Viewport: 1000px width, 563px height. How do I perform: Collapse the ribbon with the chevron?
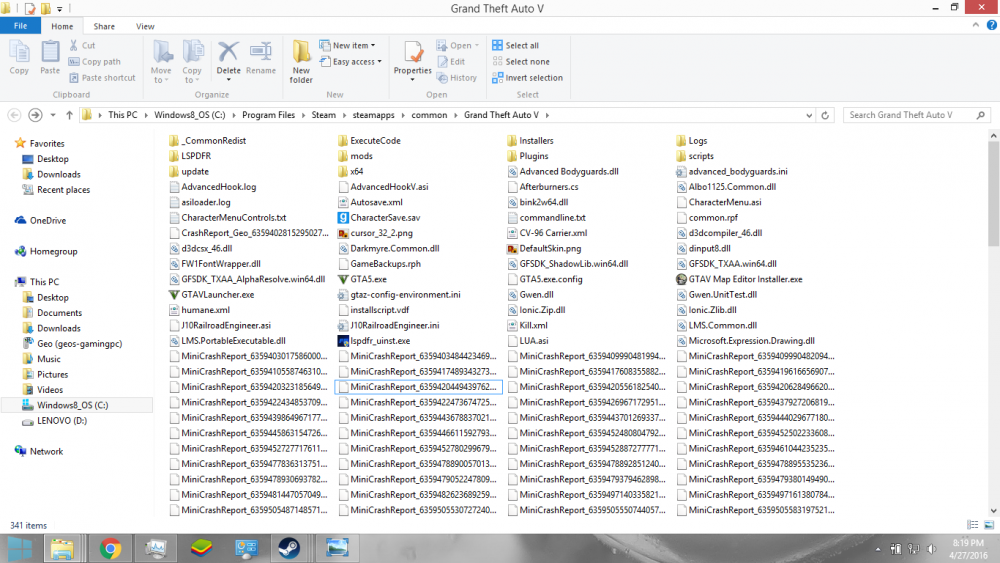976,25
